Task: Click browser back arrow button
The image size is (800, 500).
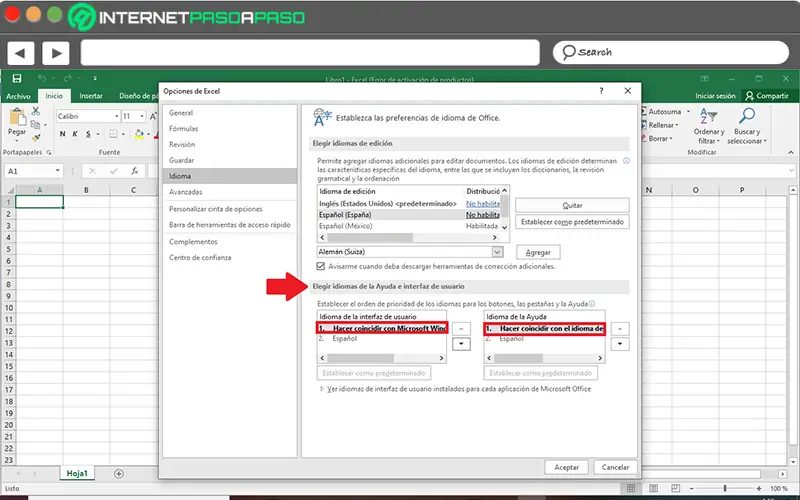Action: pos(20,53)
